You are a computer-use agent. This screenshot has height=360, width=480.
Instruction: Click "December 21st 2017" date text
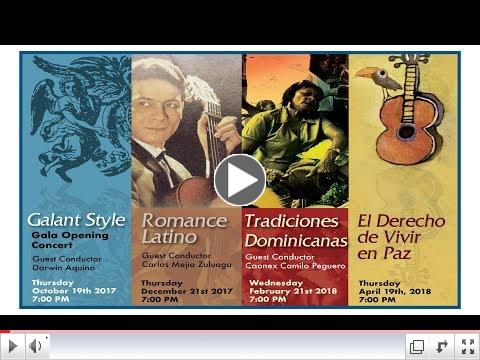(187, 291)
